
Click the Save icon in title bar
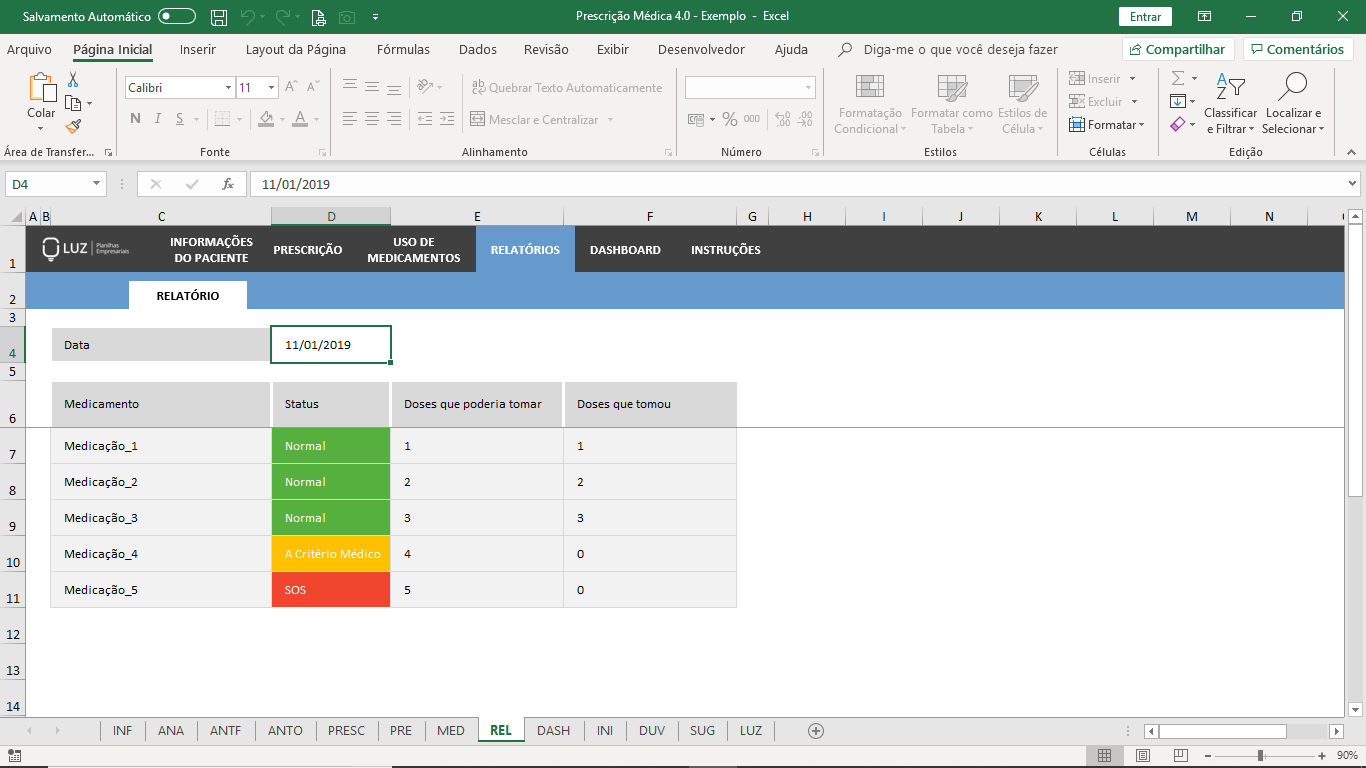point(218,17)
